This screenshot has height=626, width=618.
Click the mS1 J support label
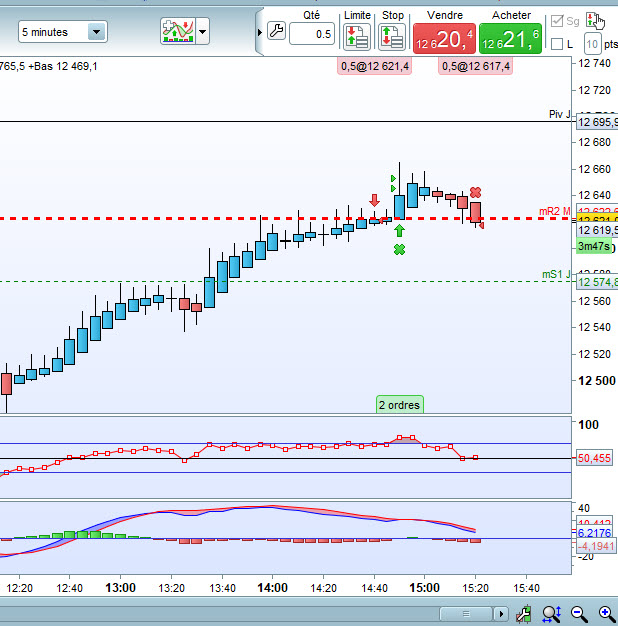coord(557,274)
